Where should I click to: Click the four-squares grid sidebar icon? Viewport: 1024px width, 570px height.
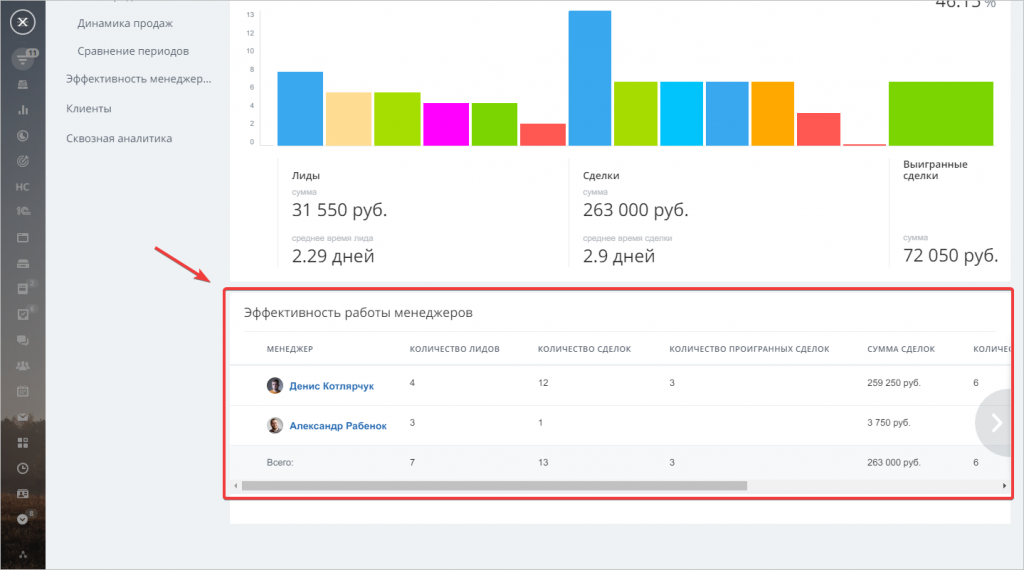point(23,442)
